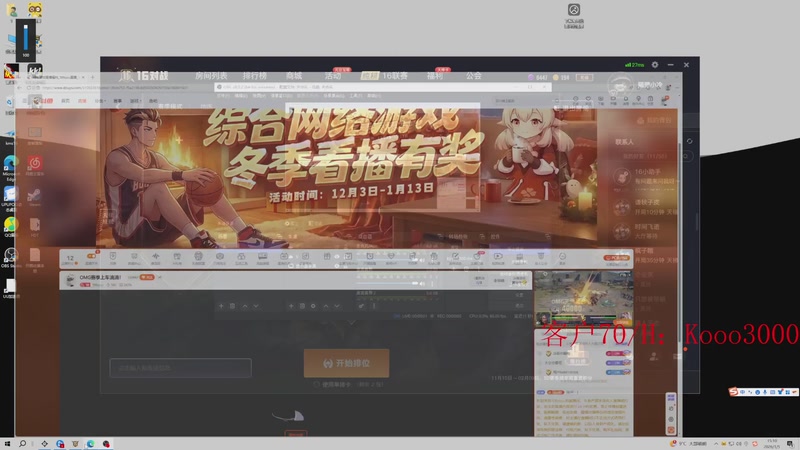This screenshot has height=450, width=800.
Task: Tick the 使用单排卡 checkbox
Action: [317, 384]
